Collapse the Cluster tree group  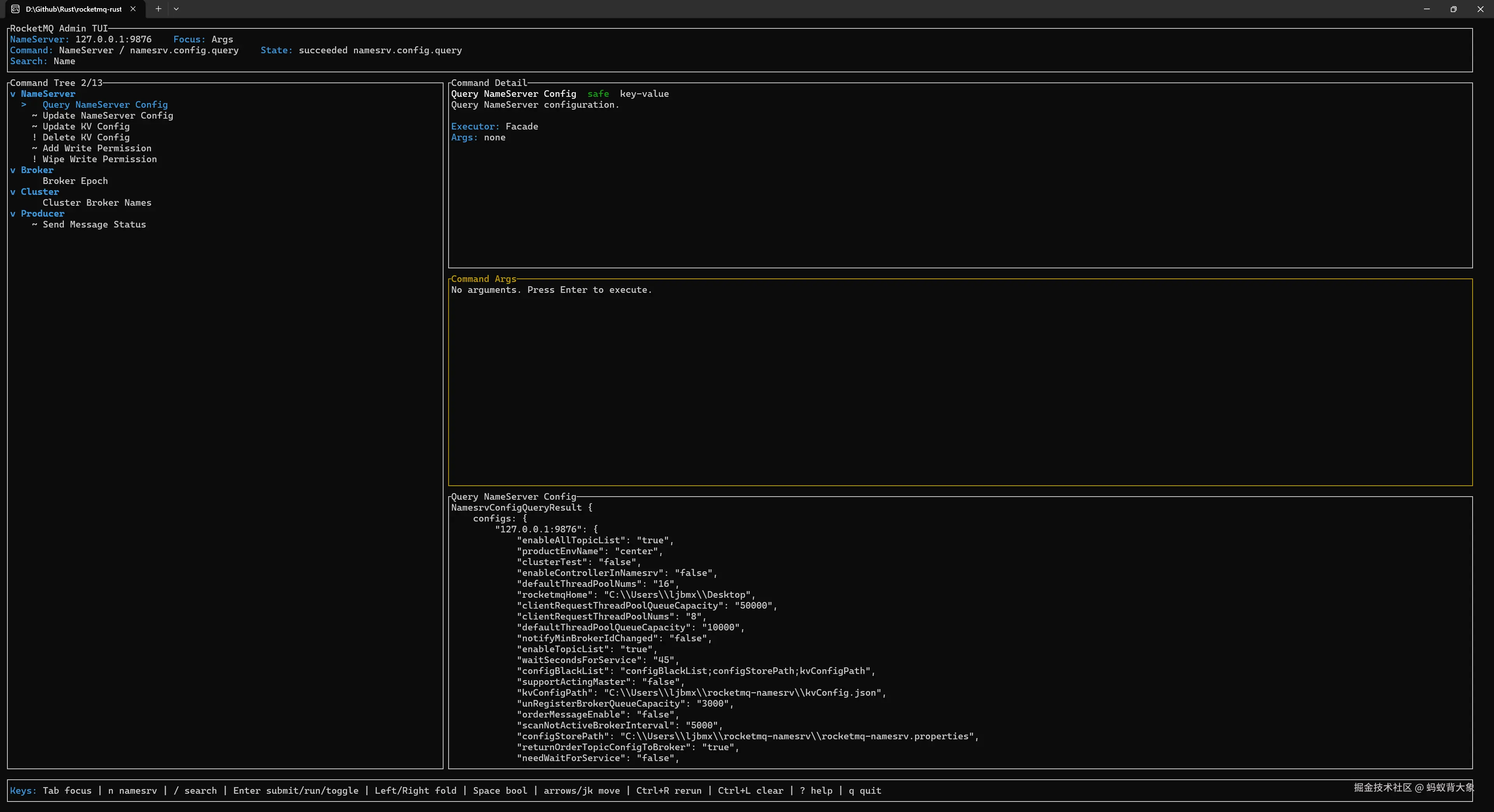coord(13,192)
